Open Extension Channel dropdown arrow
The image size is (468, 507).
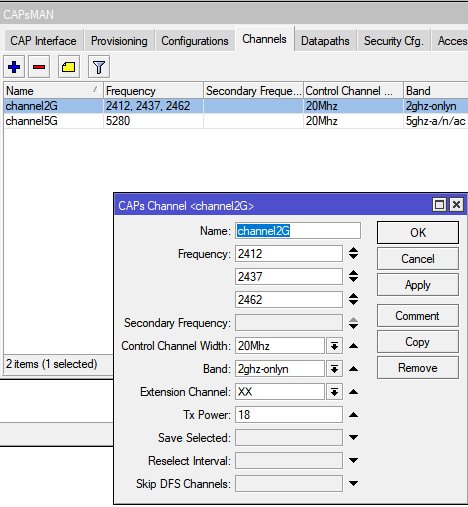tap(334, 392)
